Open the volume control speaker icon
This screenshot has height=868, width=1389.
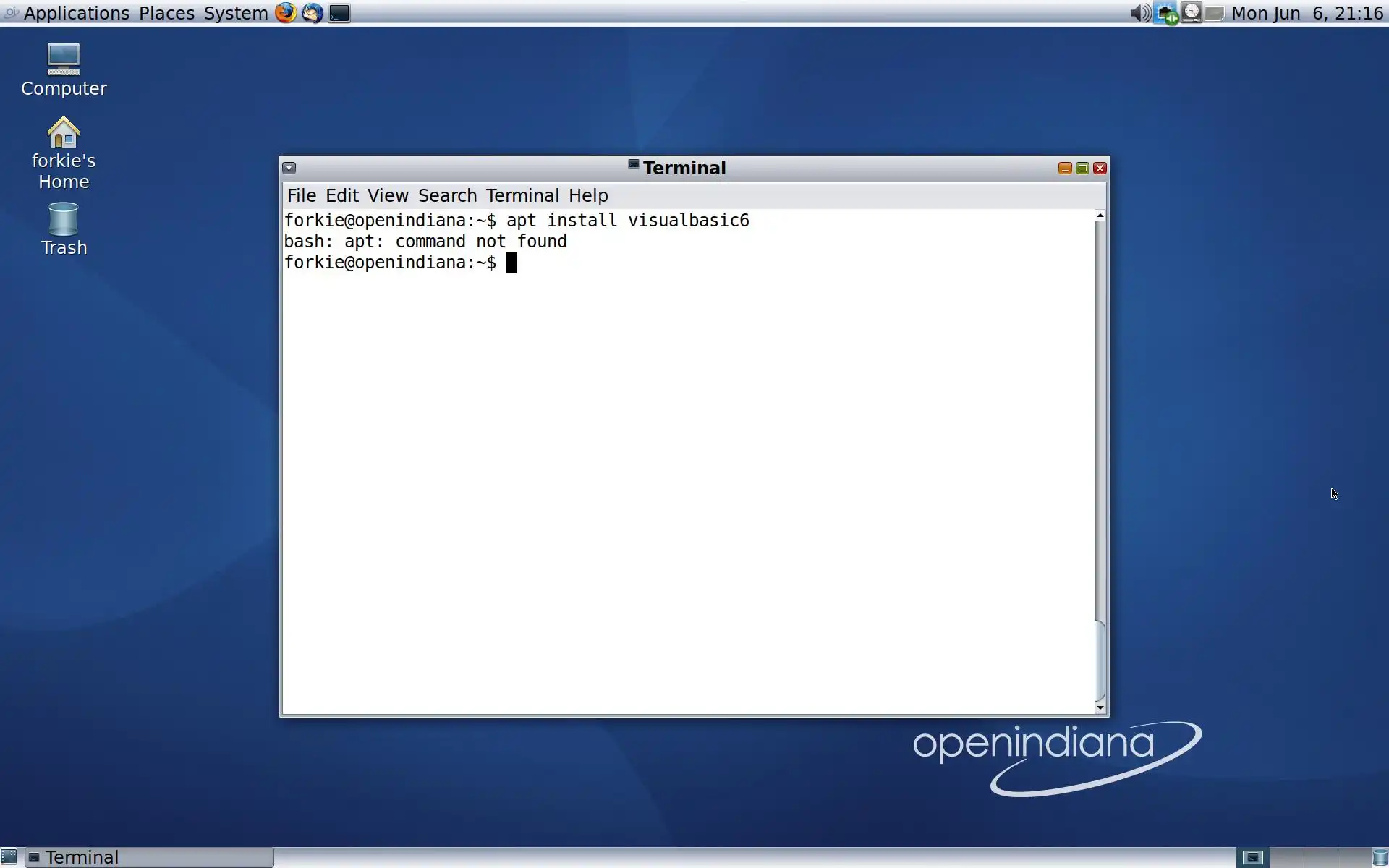1139,13
